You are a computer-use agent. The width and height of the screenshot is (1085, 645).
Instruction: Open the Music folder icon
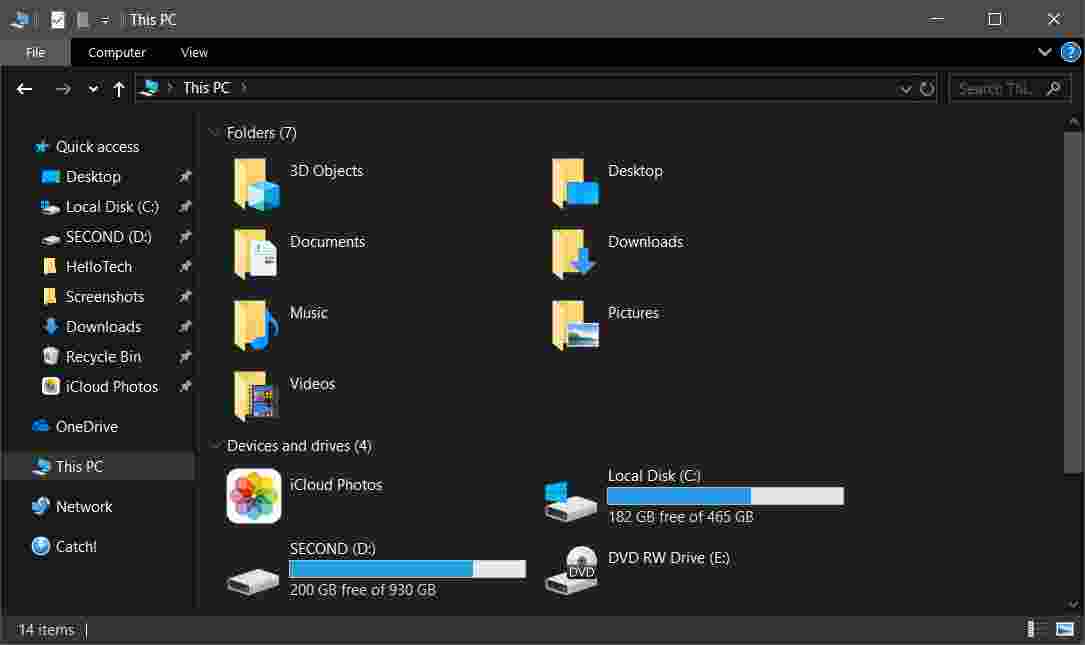(x=257, y=325)
